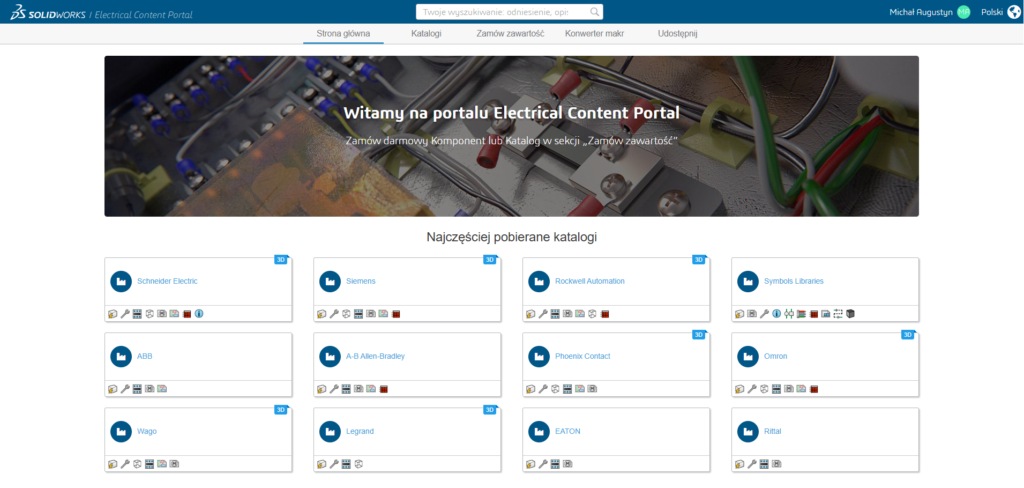Click the 3D part icon under Symbols Libraries
Viewport: 1024px width, 488px height.
click(x=850, y=314)
